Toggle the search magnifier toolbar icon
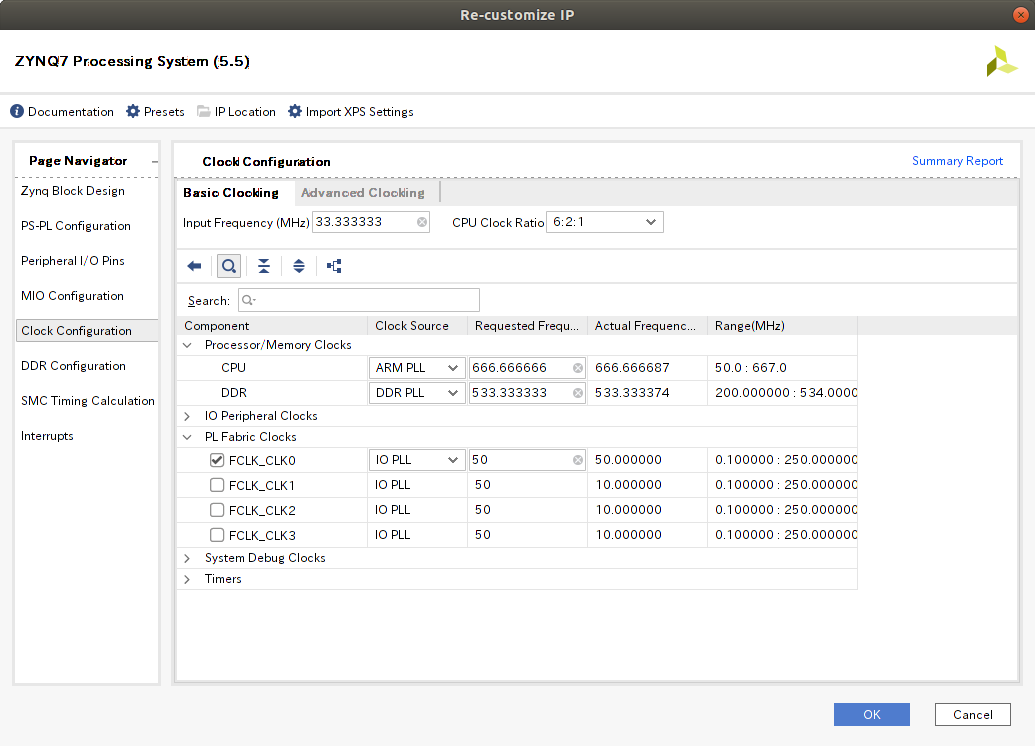Screen dimensions: 1035x746 [229, 266]
